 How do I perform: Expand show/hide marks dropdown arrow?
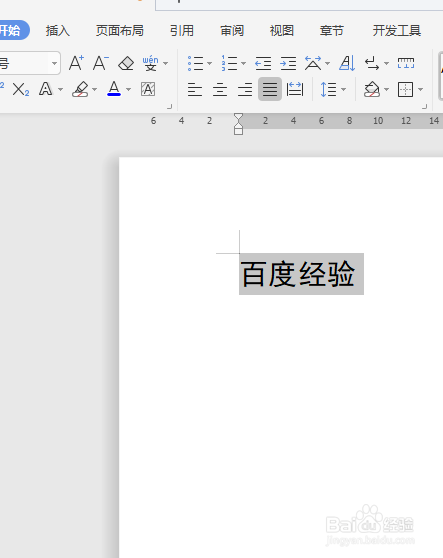(x=386, y=64)
